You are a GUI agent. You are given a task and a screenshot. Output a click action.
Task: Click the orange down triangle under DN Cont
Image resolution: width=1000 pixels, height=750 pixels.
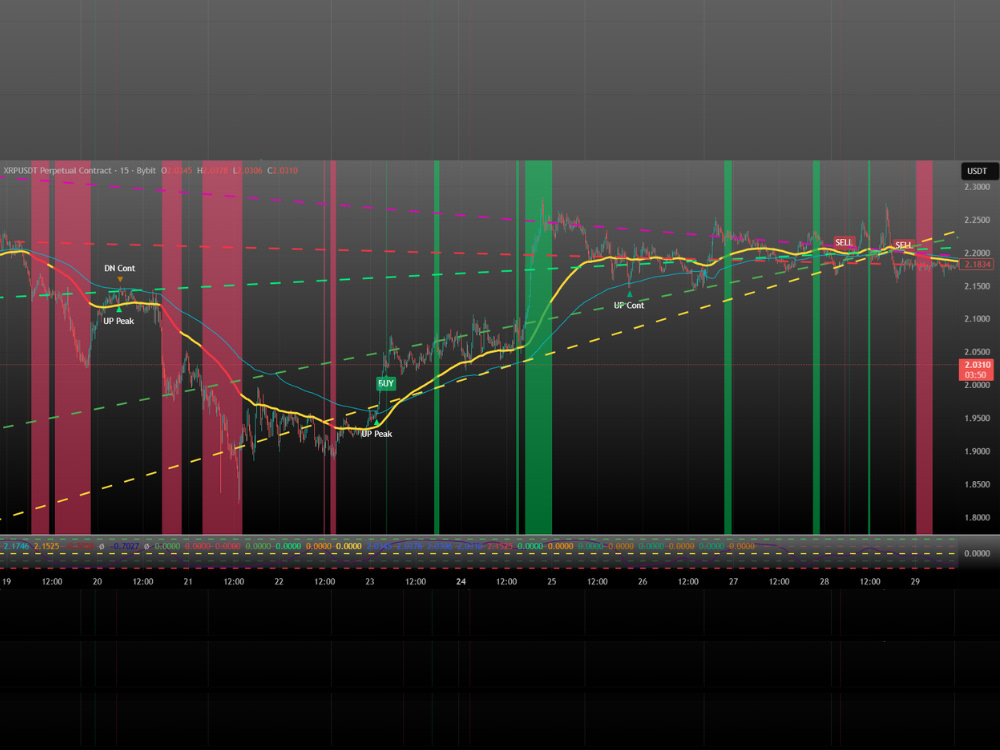pyautogui.click(x=120, y=279)
